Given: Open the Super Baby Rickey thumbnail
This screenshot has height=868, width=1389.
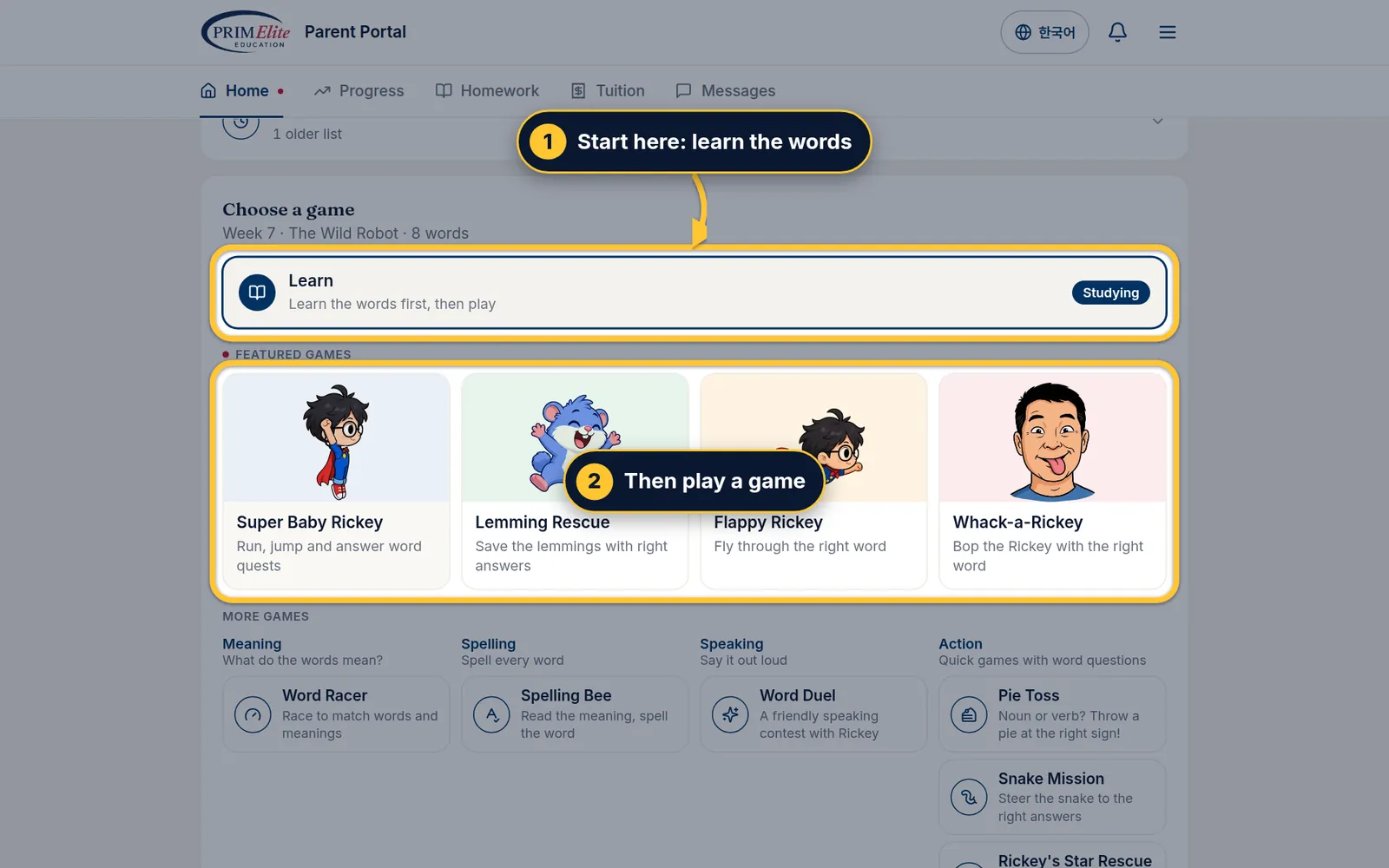Looking at the screenshot, I should point(336,438).
